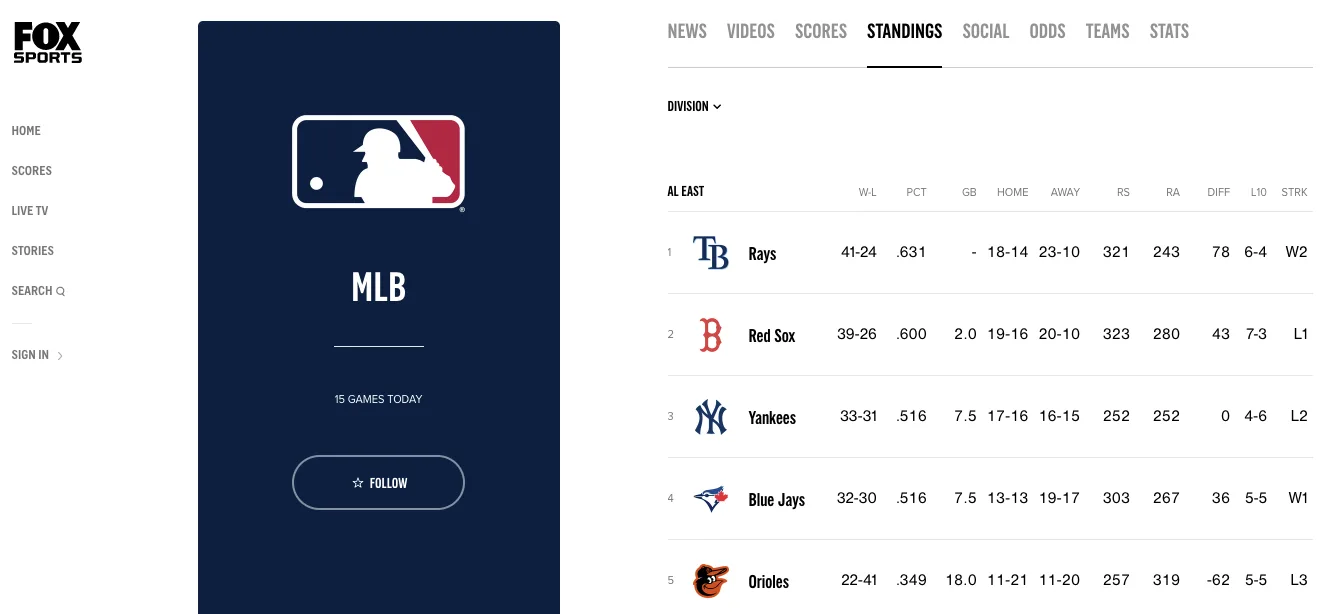Click the AL EAST division heading
The height and width of the screenshot is (614, 1336).
click(686, 191)
